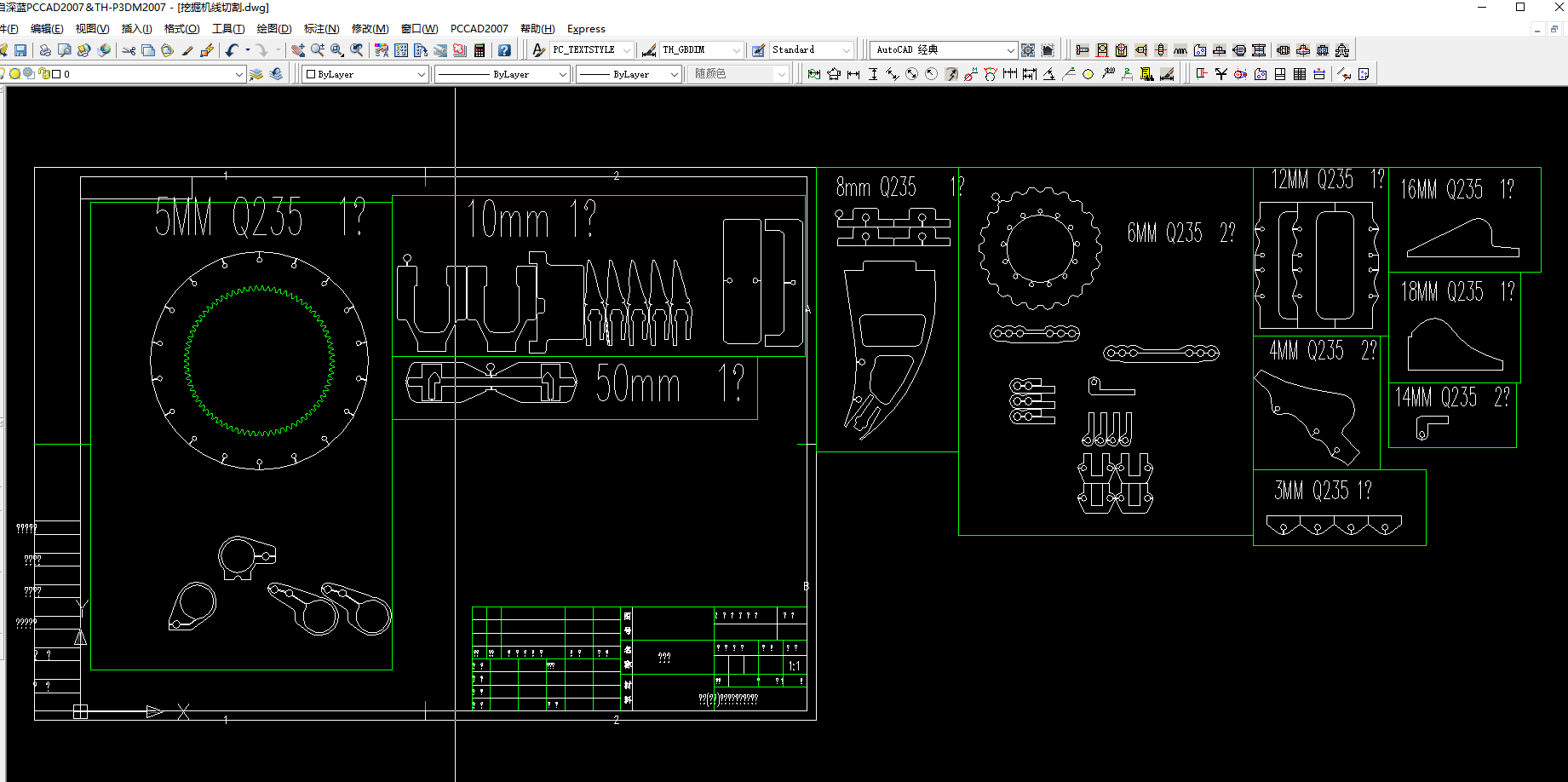Open the 标注(N) menu
1568x782 pixels.
click(x=321, y=29)
